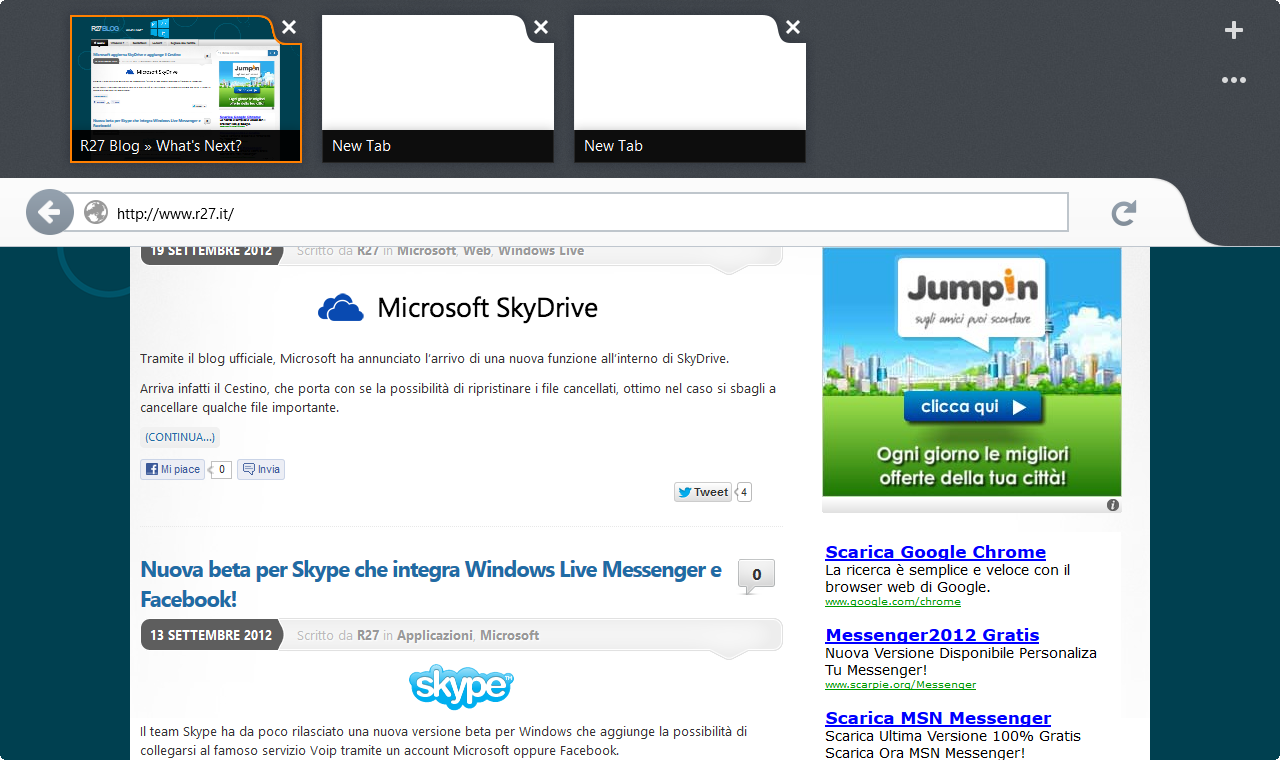Viewport: 1280px width, 760px height.
Task: Open the three-dot tab options menu
Action: coord(1234,80)
